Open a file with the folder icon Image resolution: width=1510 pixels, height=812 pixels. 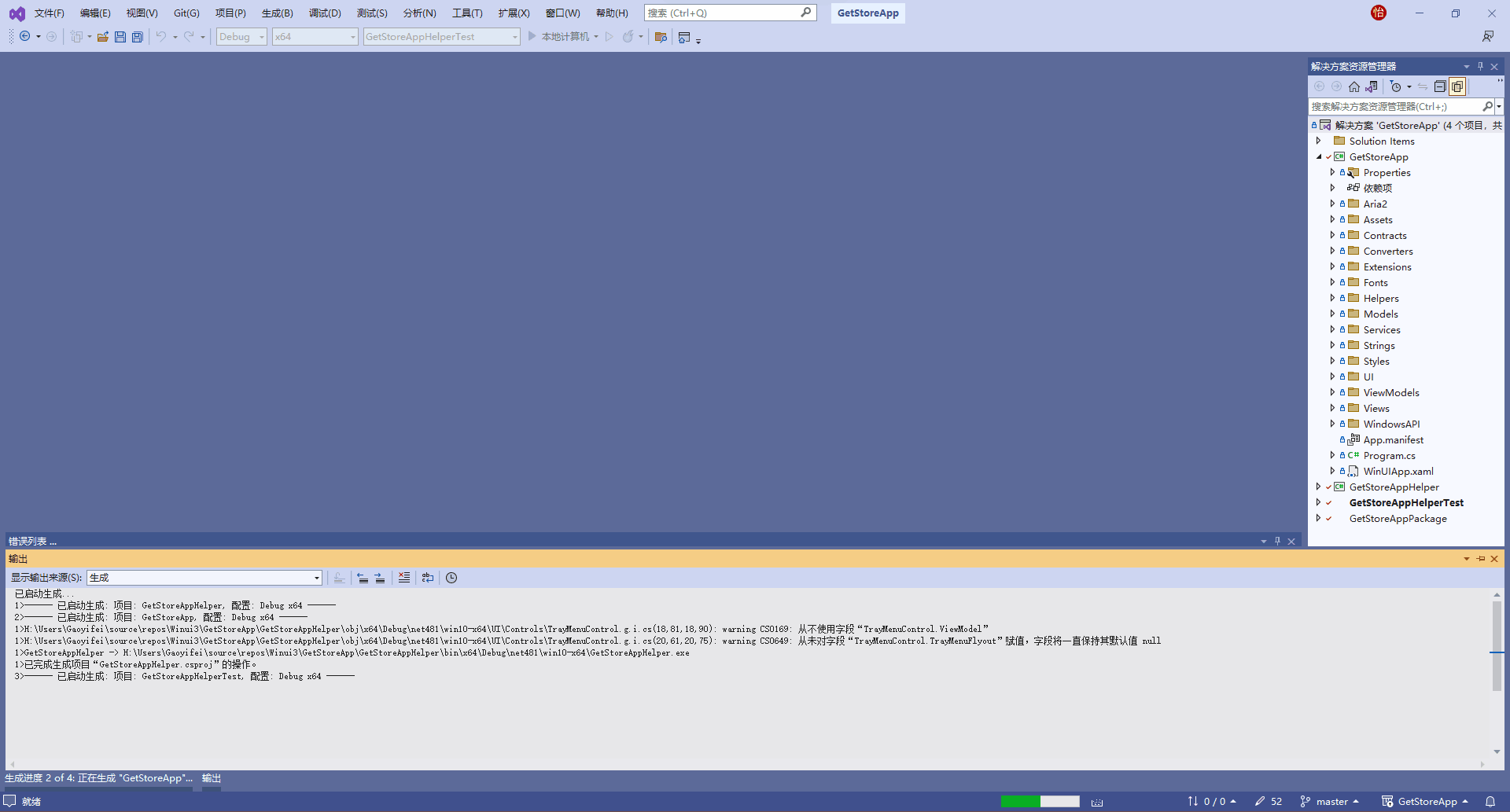click(103, 37)
